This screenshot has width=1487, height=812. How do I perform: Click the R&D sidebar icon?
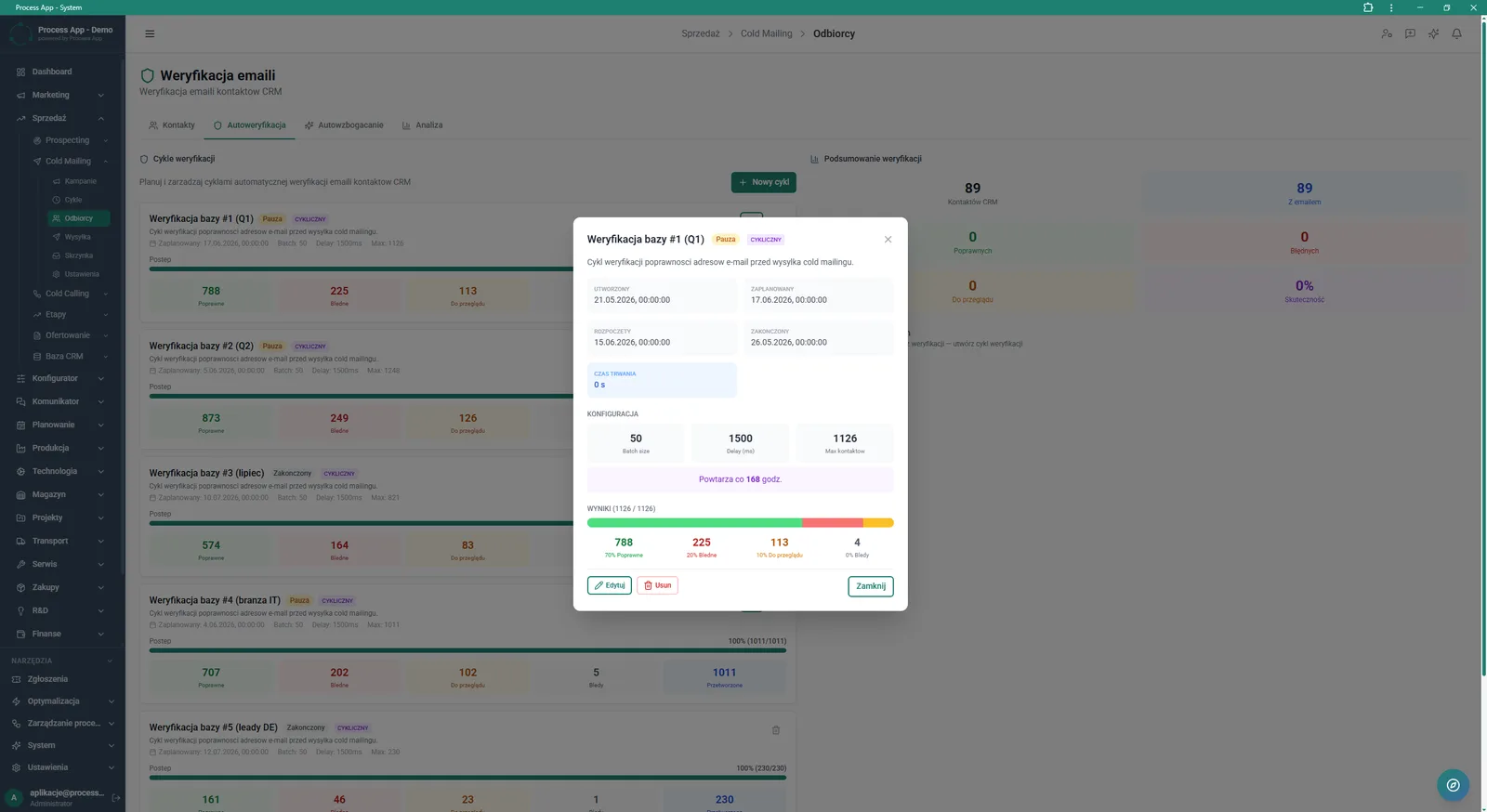pos(20,610)
